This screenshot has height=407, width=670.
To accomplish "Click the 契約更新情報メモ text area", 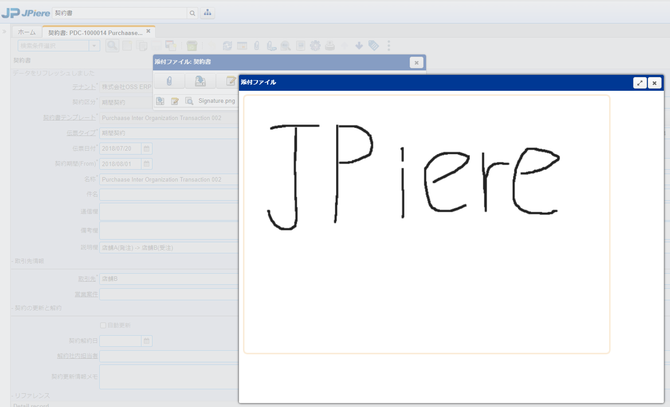I will point(169,377).
